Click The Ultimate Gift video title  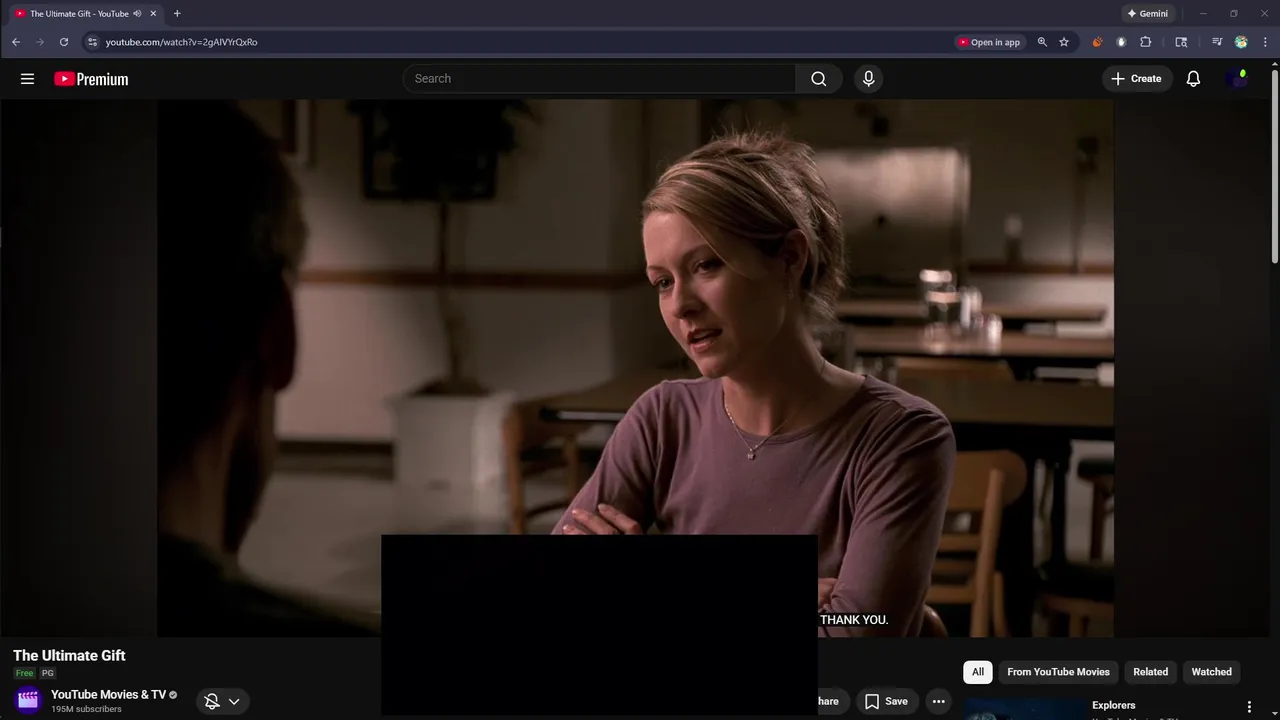(x=69, y=656)
